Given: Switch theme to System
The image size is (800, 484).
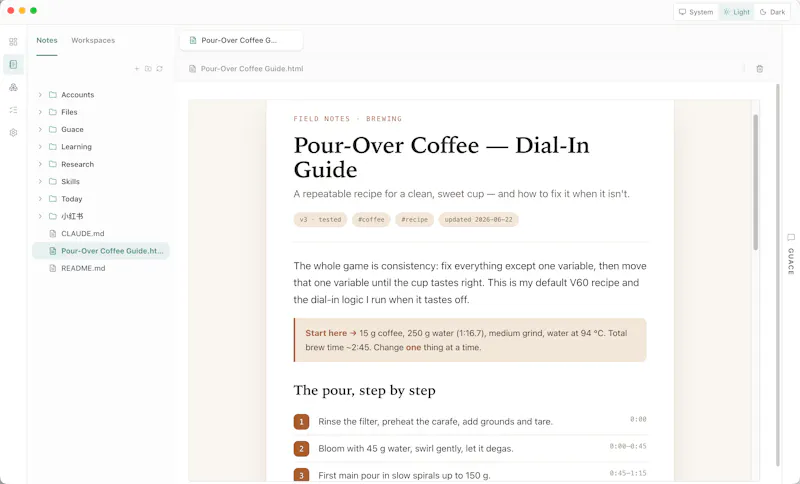Looking at the screenshot, I should 696,12.
